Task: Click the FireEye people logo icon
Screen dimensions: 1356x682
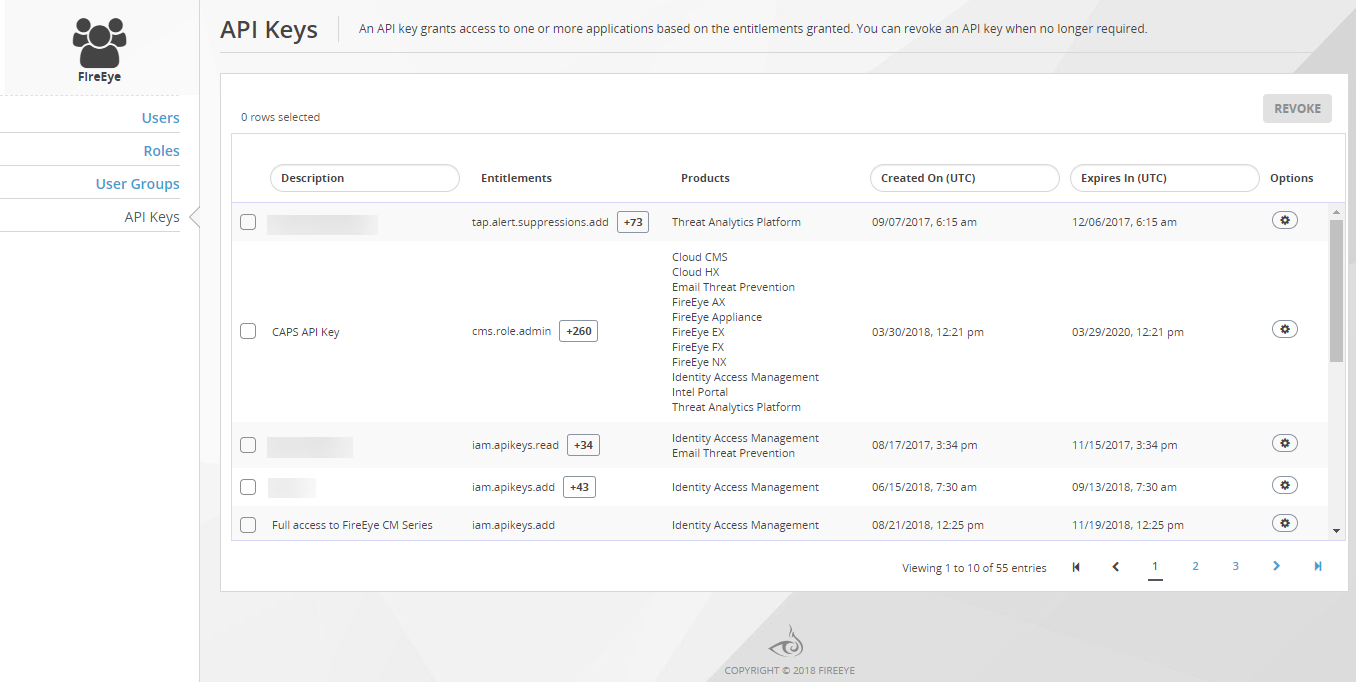Action: coord(100,43)
